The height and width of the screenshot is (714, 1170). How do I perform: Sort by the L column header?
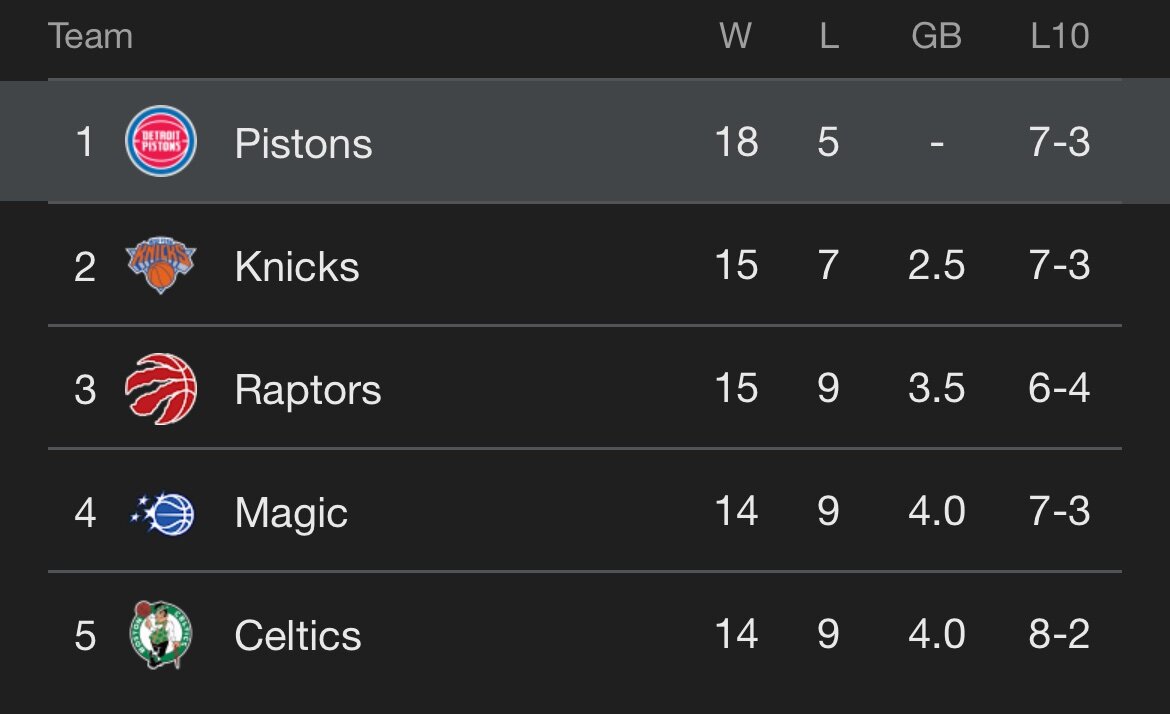click(828, 37)
